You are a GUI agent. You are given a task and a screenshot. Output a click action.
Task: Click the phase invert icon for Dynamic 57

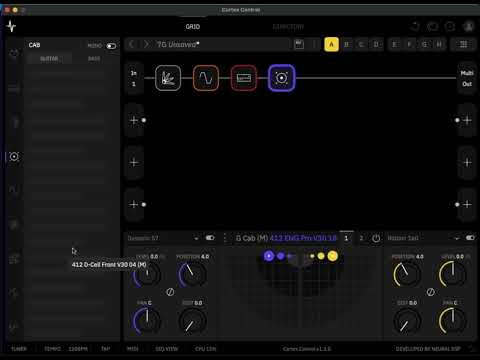tap(170, 292)
